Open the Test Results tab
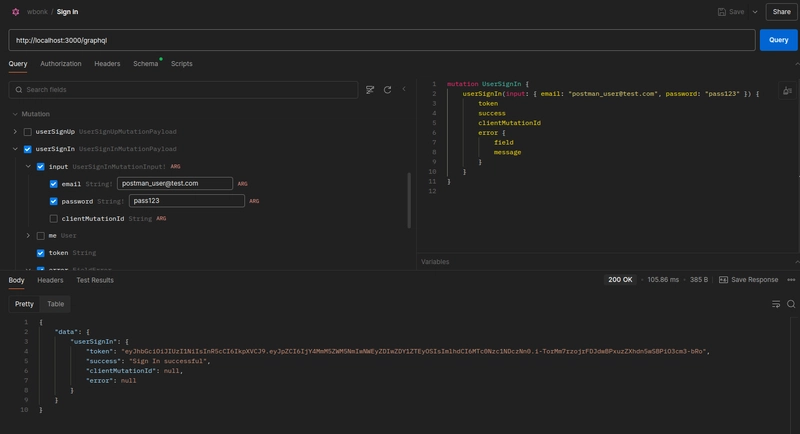This screenshot has height=434, width=800. [x=95, y=280]
